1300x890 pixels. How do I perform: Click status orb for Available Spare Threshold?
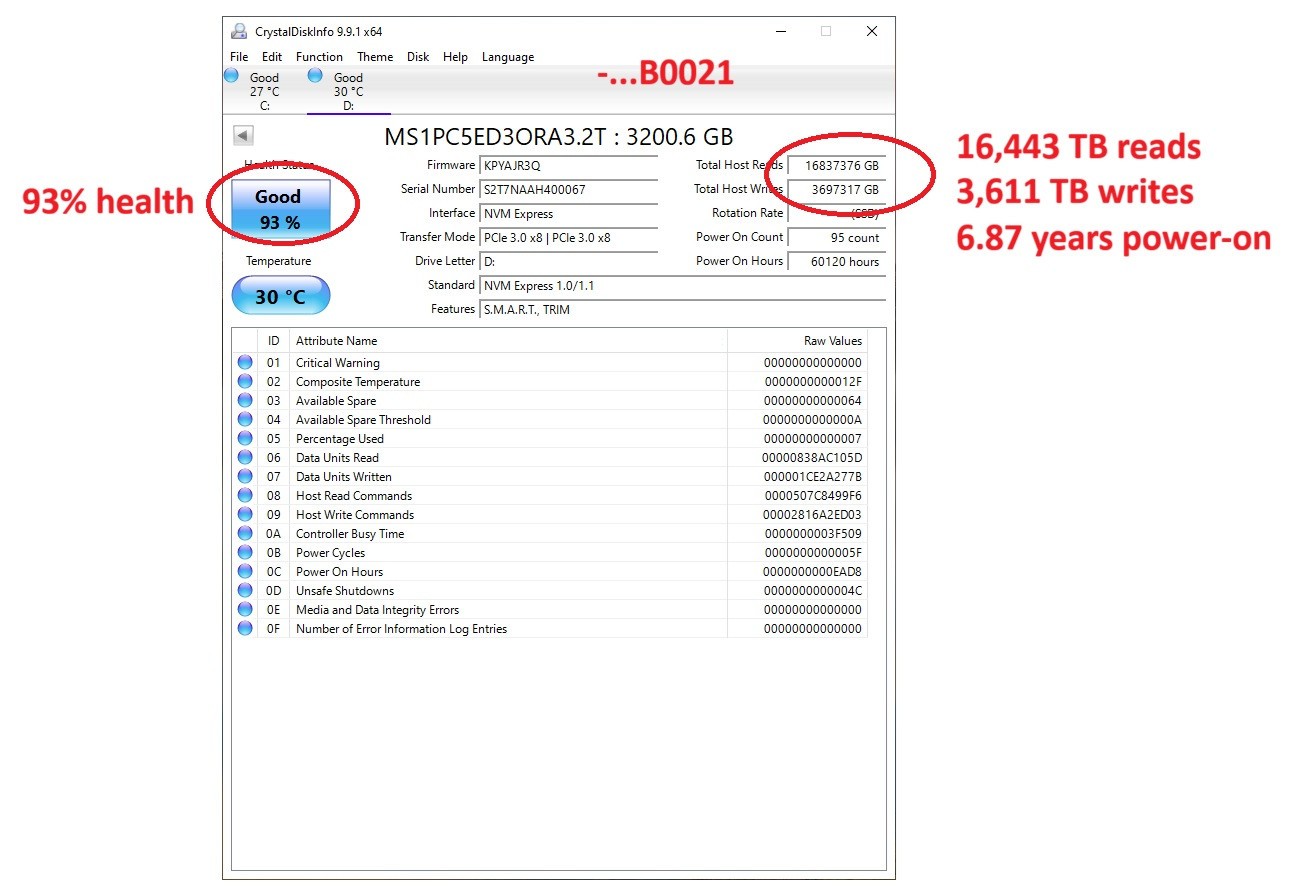[x=245, y=420]
